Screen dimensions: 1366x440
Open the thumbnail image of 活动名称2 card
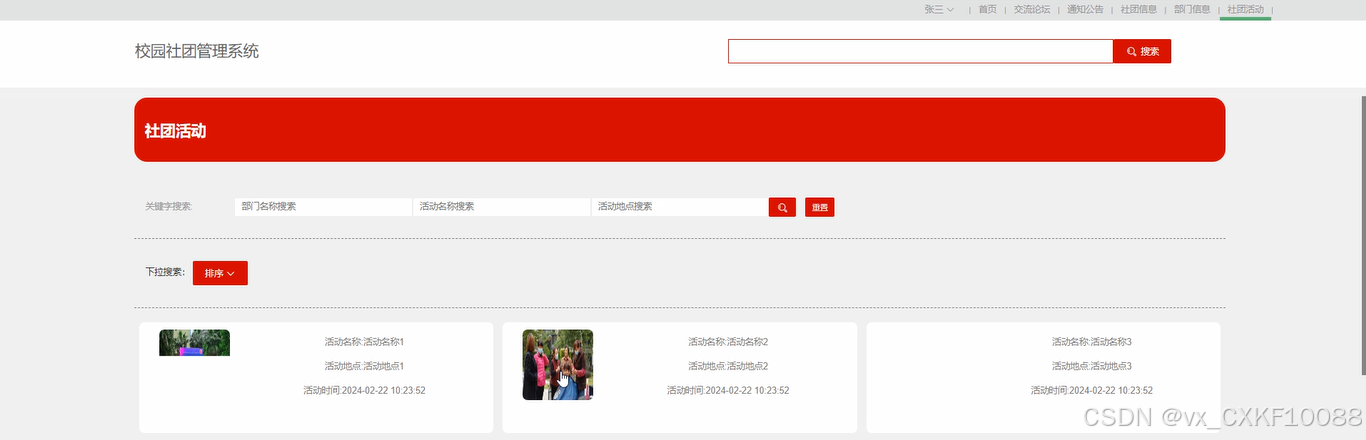click(558, 365)
